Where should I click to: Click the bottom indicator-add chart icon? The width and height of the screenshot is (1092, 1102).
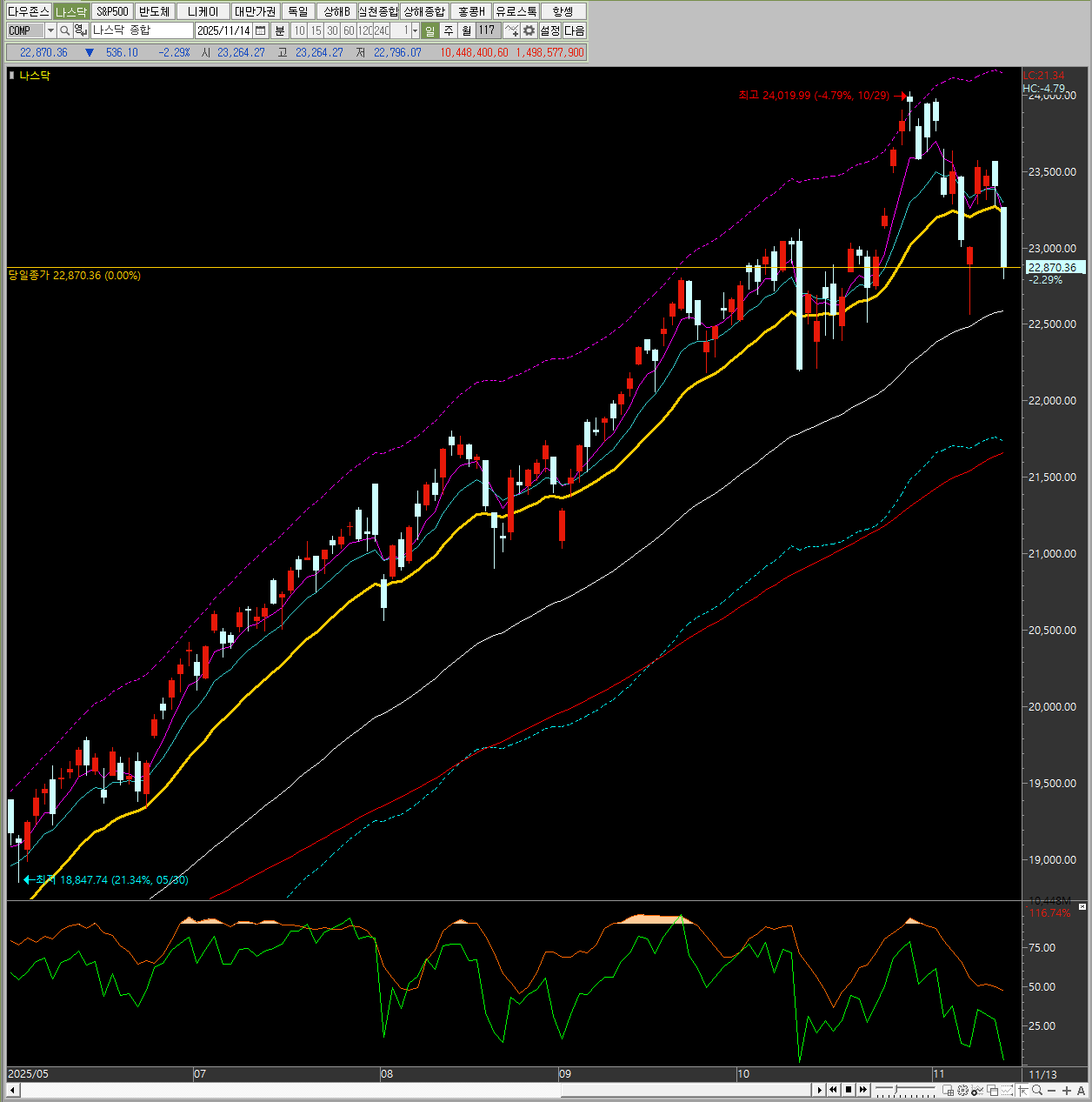tap(977, 1091)
